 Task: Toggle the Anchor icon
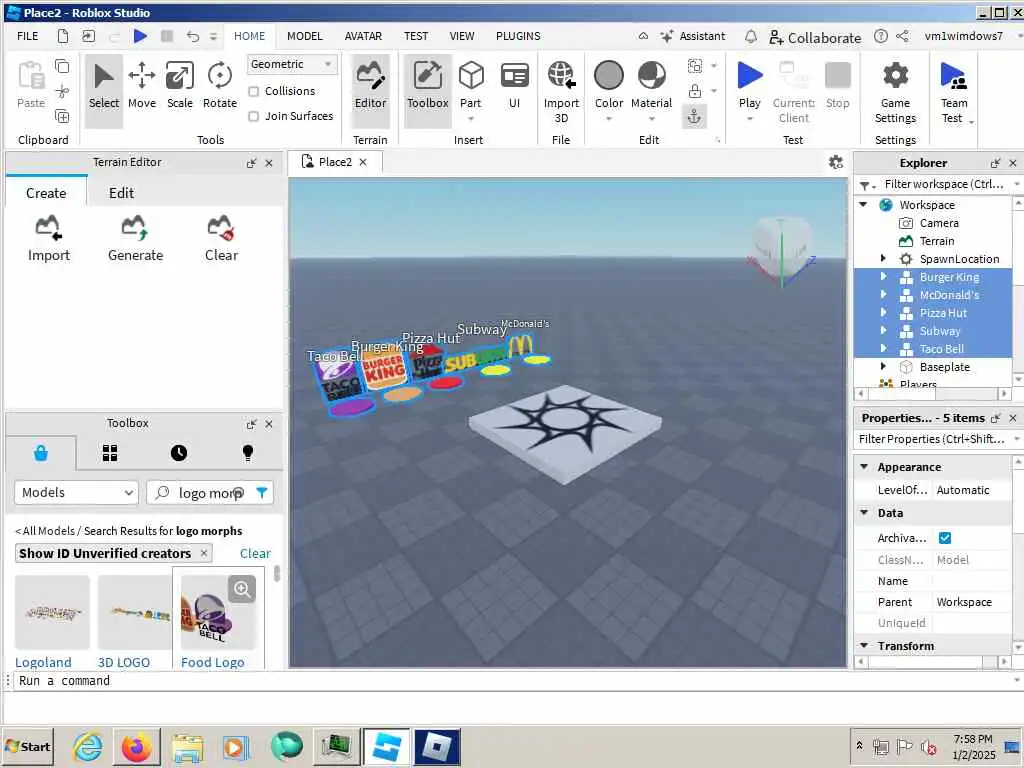point(694,117)
